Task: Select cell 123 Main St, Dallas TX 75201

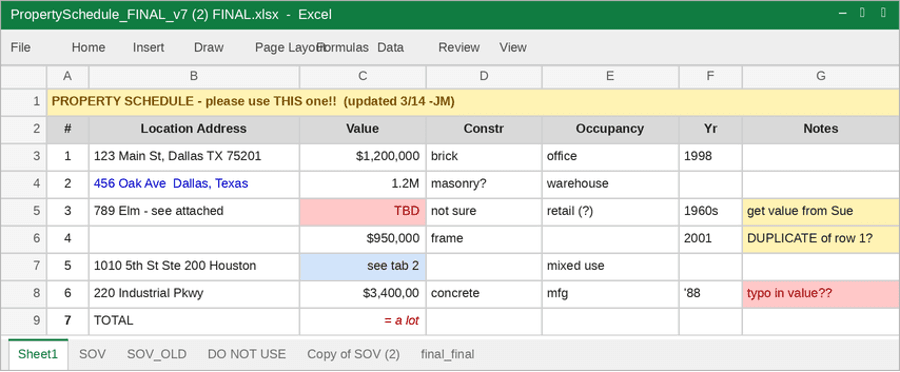Action: pyautogui.click(x=194, y=156)
